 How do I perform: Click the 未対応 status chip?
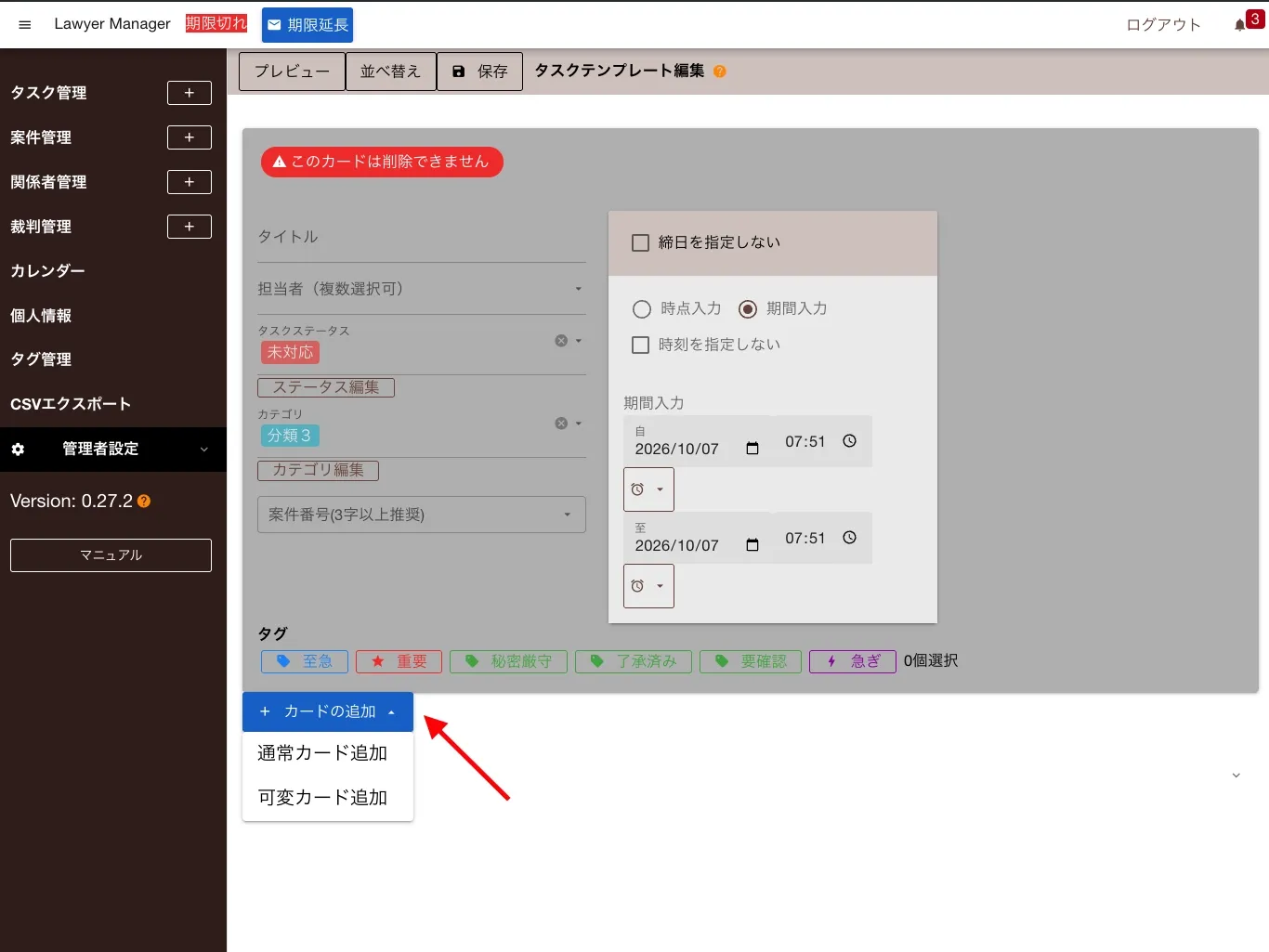pyautogui.click(x=290, y=353)
